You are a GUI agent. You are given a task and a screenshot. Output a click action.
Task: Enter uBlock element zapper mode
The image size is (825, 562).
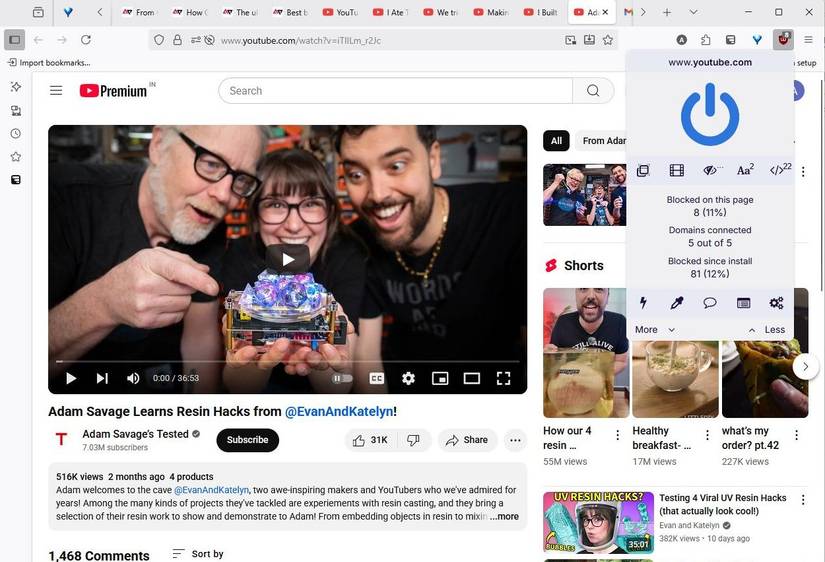(643, 303)
